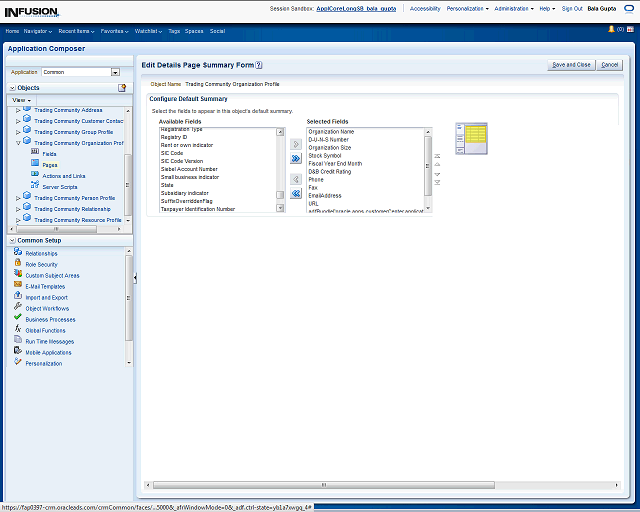Click the new object icon in Objects panel
Viewport: 640px width, 512px height.
(x=122, y=88)
